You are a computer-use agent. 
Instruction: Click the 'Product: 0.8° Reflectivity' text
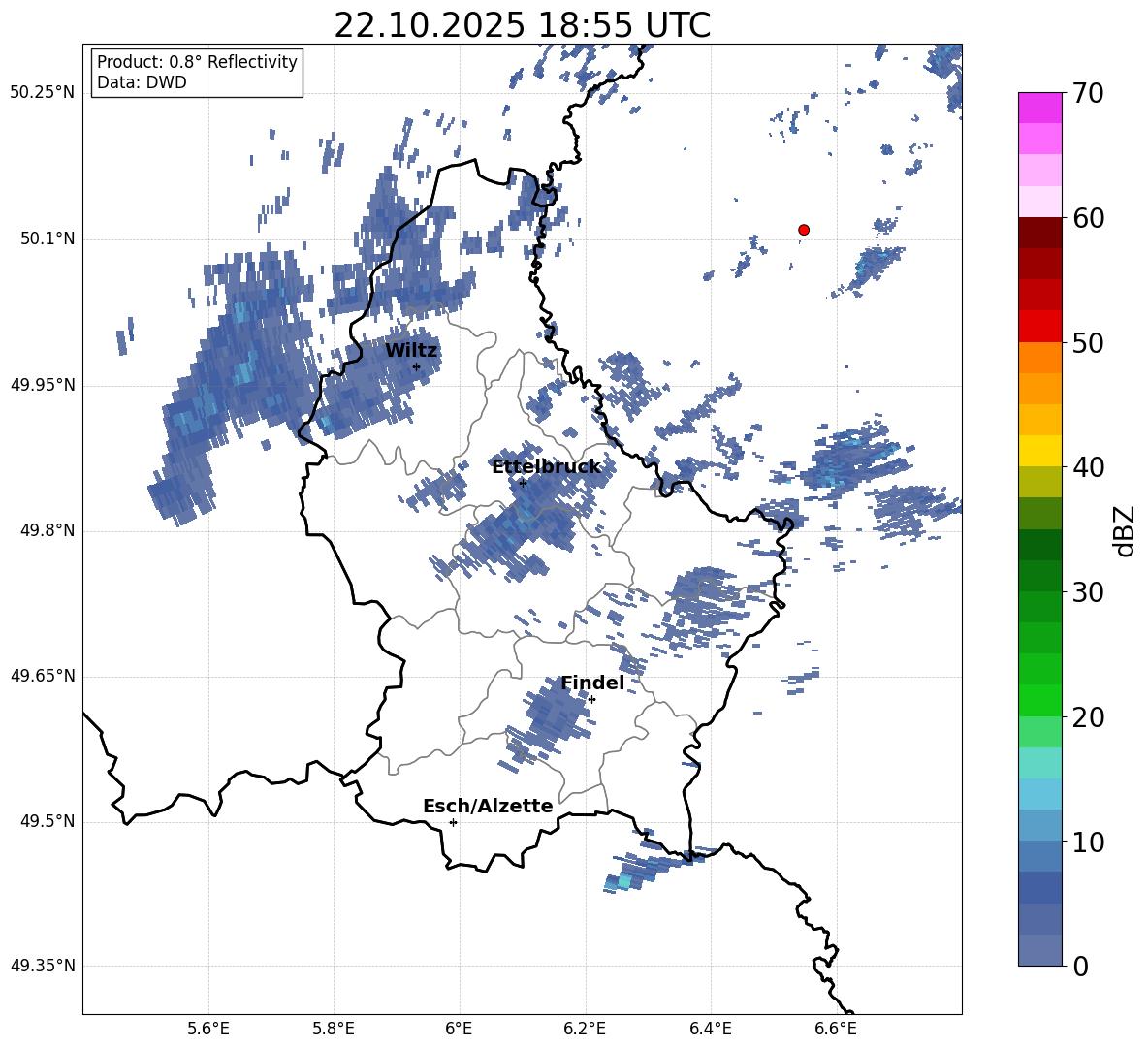[197, 62]
